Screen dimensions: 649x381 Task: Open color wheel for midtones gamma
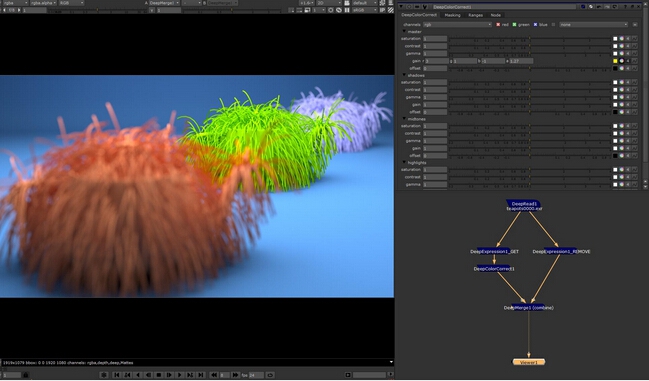pyautogui.click(x=622, y=141)
